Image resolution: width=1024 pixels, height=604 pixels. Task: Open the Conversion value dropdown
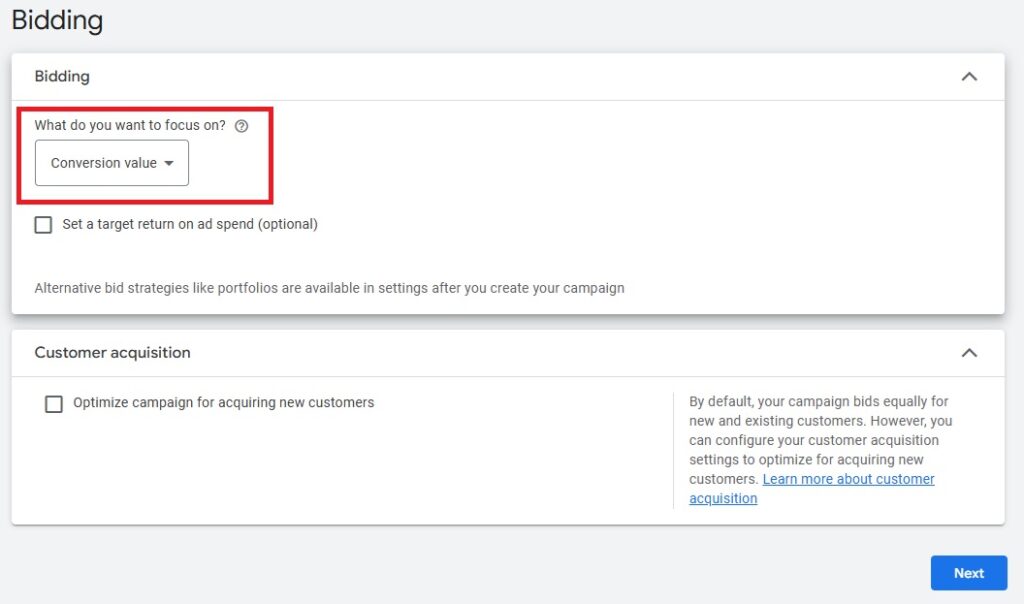pyautogui.click(x=112, y=163)
